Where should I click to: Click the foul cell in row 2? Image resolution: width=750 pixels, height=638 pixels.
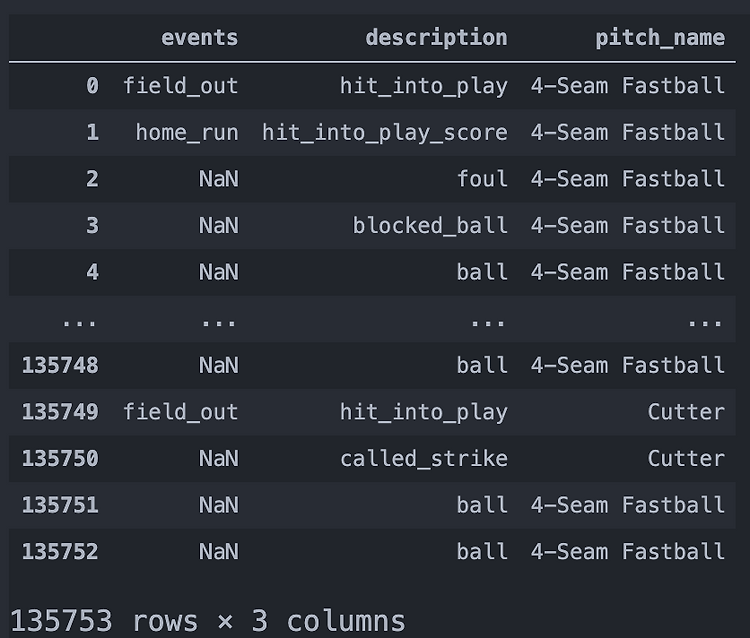(x=482, y=179)
